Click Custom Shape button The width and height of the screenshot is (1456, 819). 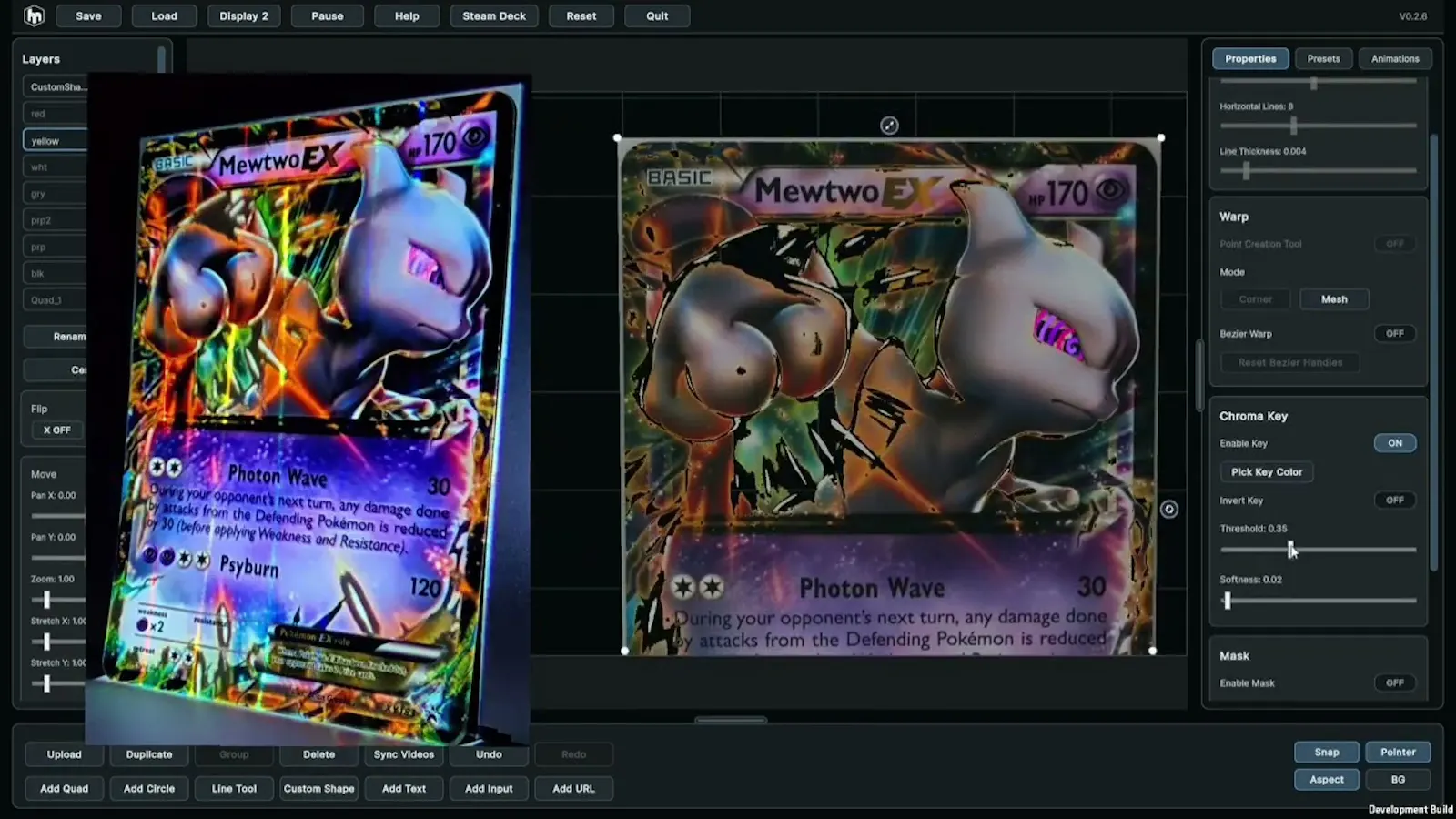(318, 789)
